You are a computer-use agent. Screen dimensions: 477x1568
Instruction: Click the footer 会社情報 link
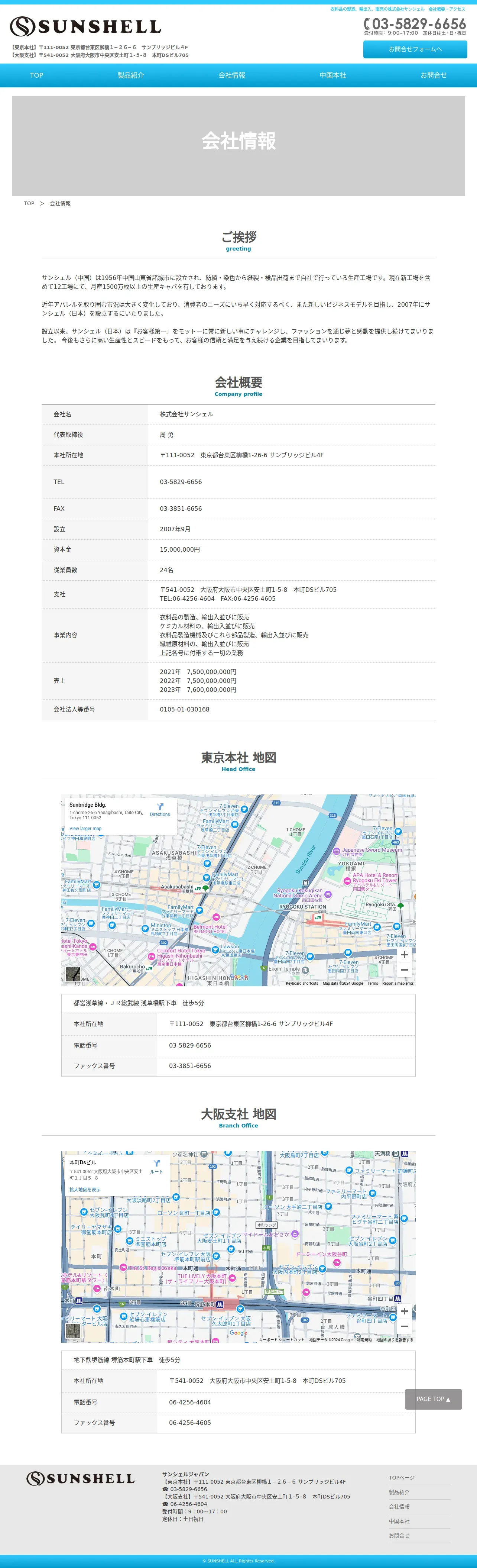click(x=399, y=1507)
